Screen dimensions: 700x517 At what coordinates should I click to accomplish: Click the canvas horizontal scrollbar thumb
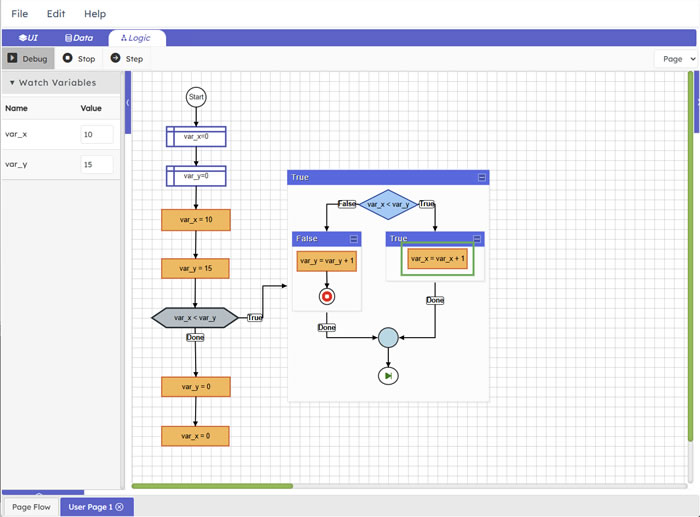pyautogui.click(x=212, y=486)
